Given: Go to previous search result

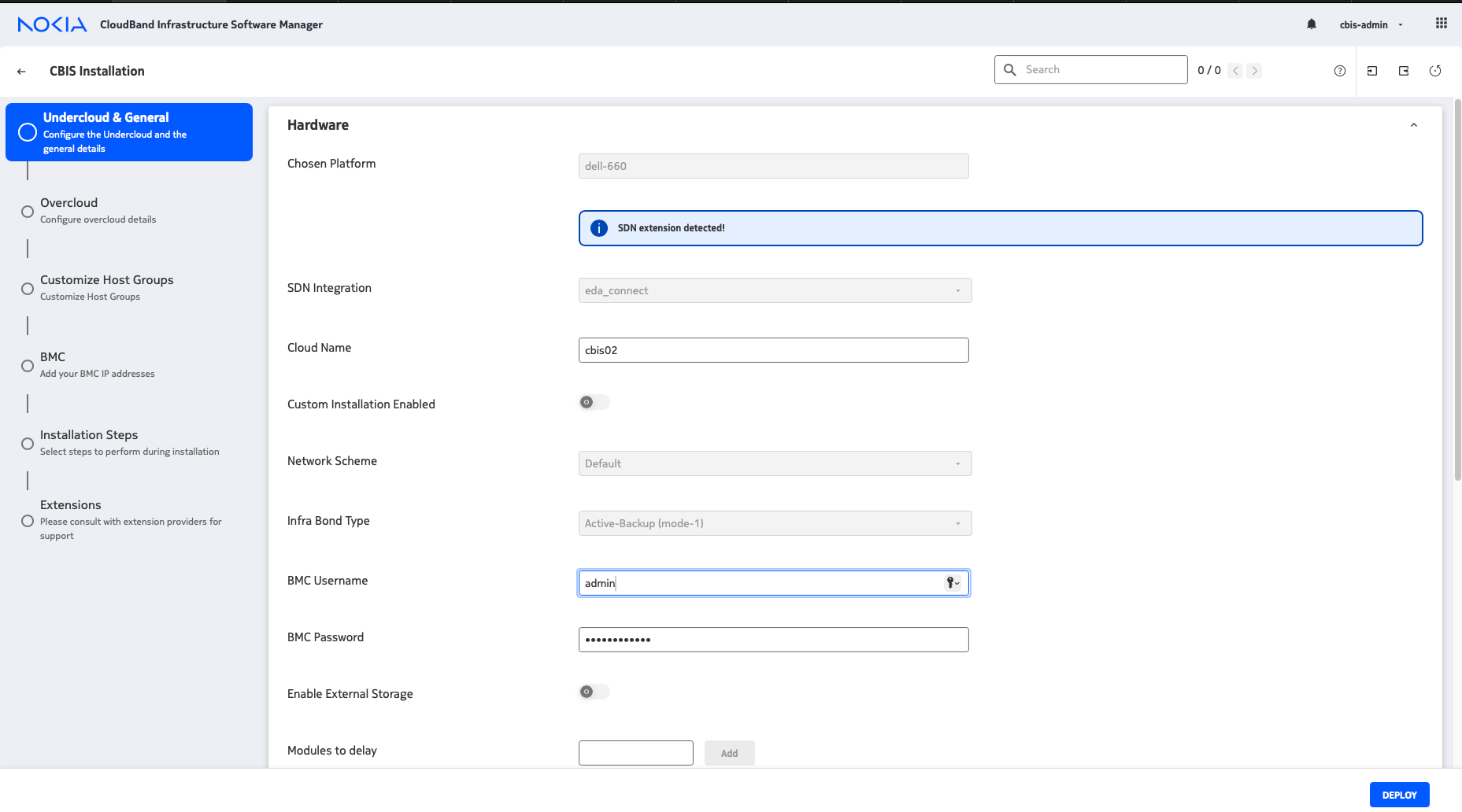Looking at the screenshot, I should pyautogui.click(x=1236, y=71).
